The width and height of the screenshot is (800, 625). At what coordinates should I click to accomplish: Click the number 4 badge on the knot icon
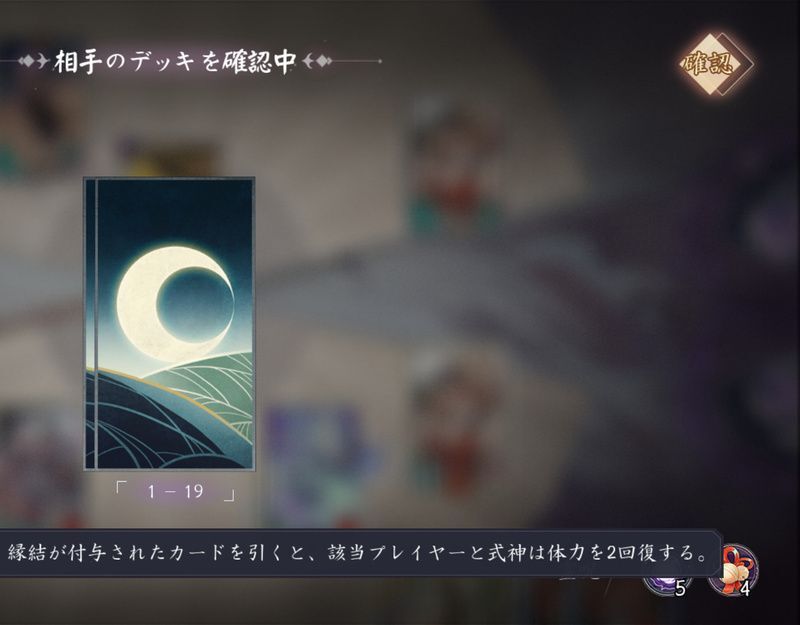[745, 589]
